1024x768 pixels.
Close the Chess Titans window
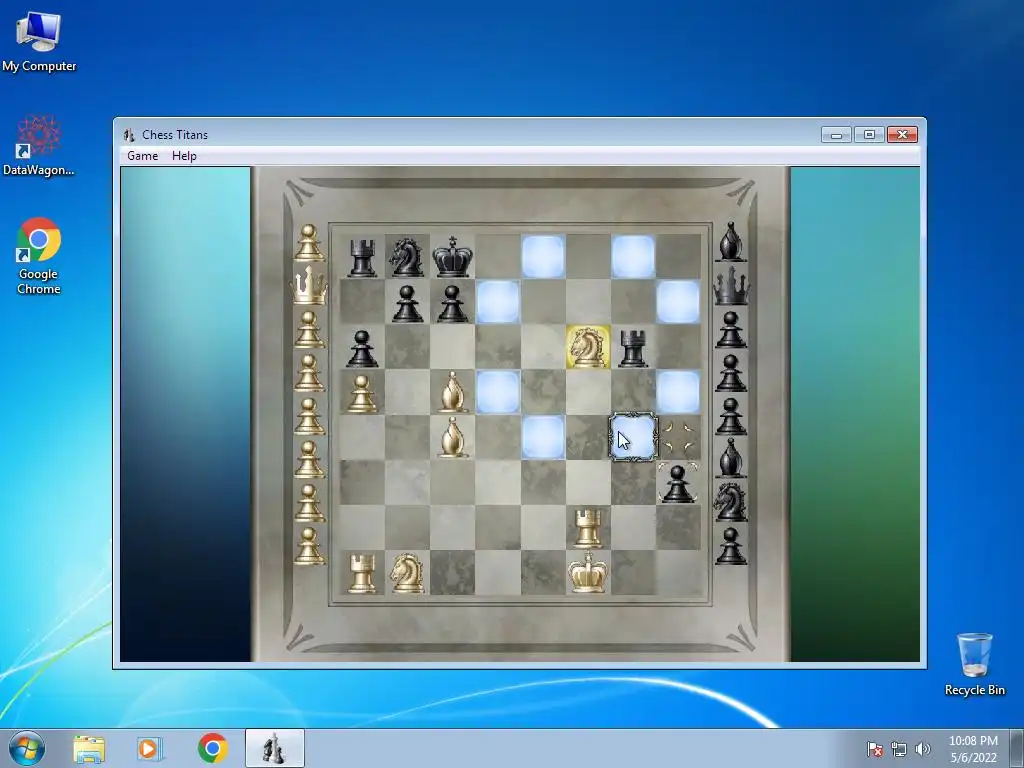click(903, 135)
